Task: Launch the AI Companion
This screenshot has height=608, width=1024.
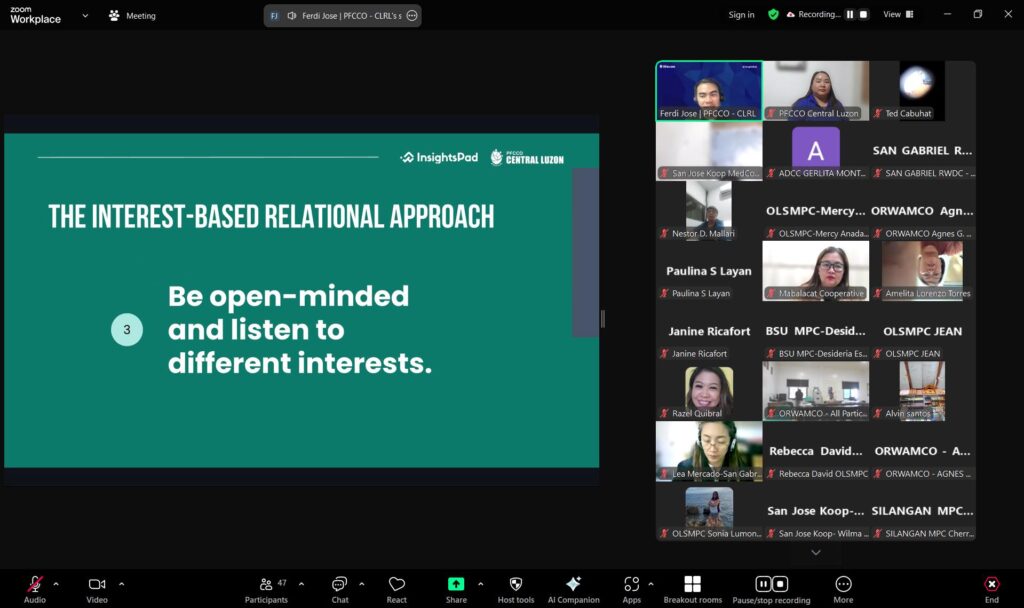Action: click(x=573, y=589)
